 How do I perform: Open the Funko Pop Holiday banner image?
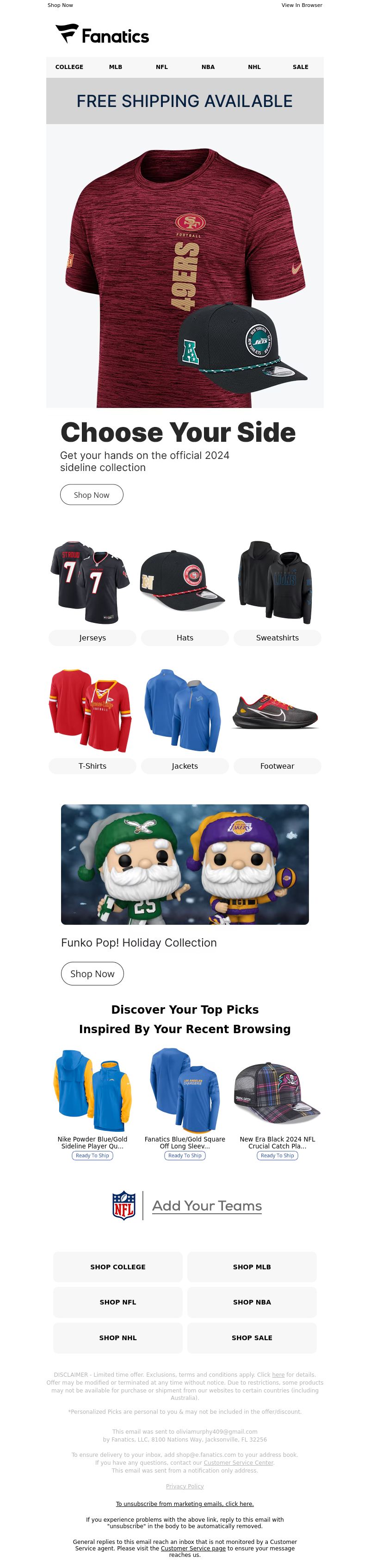(185, 865)
